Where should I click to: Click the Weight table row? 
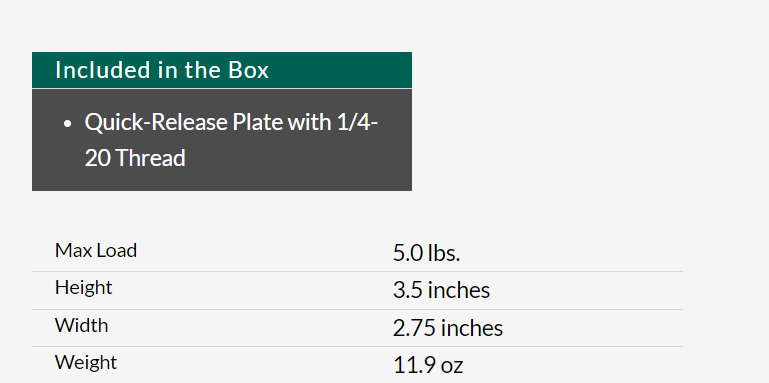[x=357, y=365]
